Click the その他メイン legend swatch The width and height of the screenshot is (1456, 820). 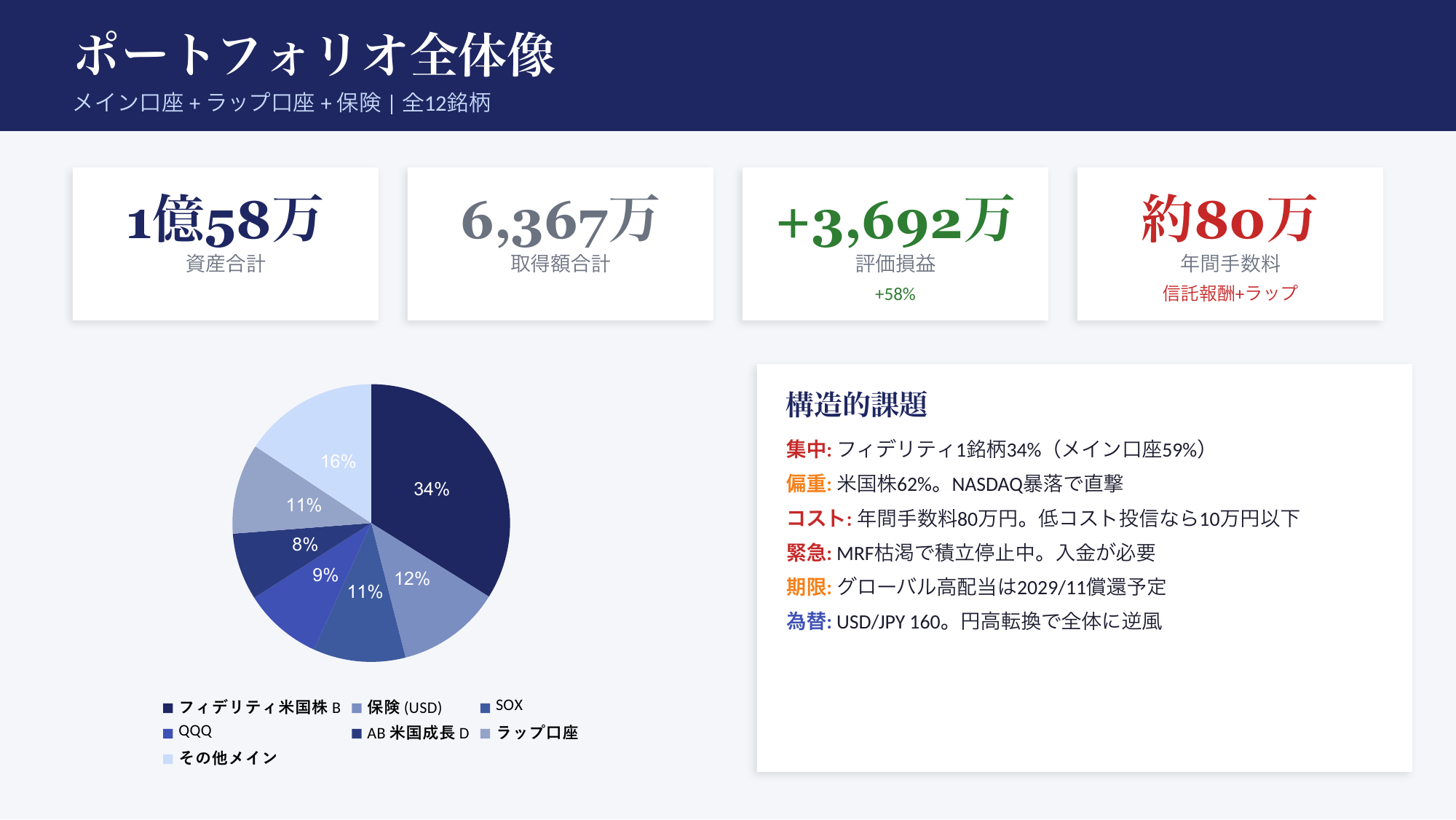pyautogui.click(x=167, y=759)
